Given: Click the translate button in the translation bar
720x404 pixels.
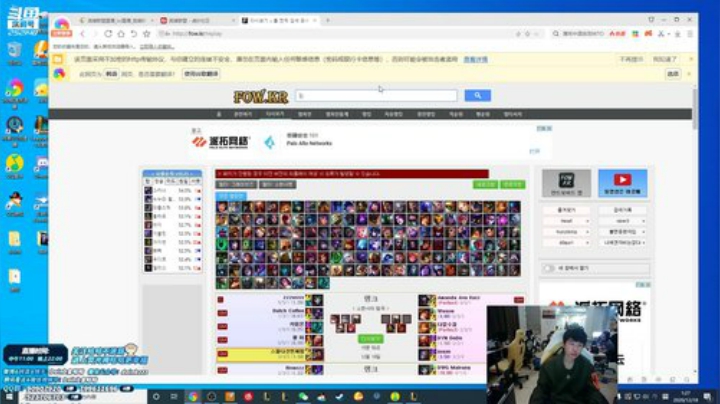Looking at the screenshot, I should [x=201, y=74].
